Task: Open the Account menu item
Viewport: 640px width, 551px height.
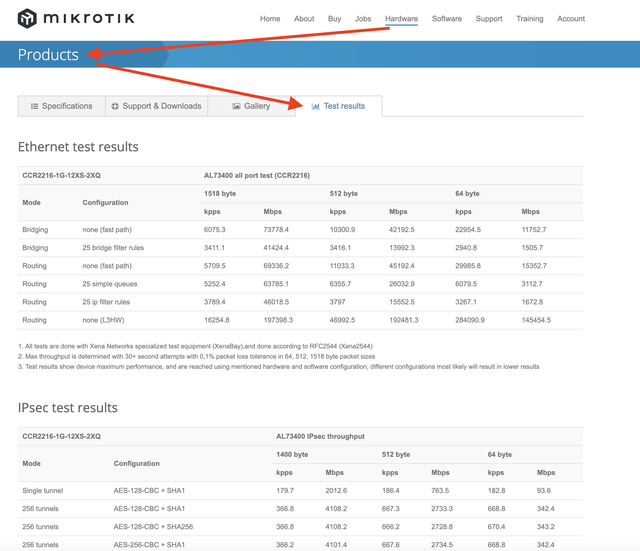Action: [x=571, y=19]
